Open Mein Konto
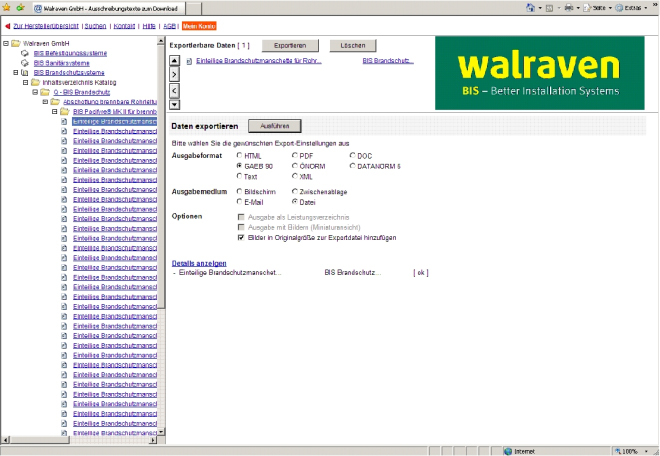The height and width of the screenshot is (456, 660). tap(199, 26)
